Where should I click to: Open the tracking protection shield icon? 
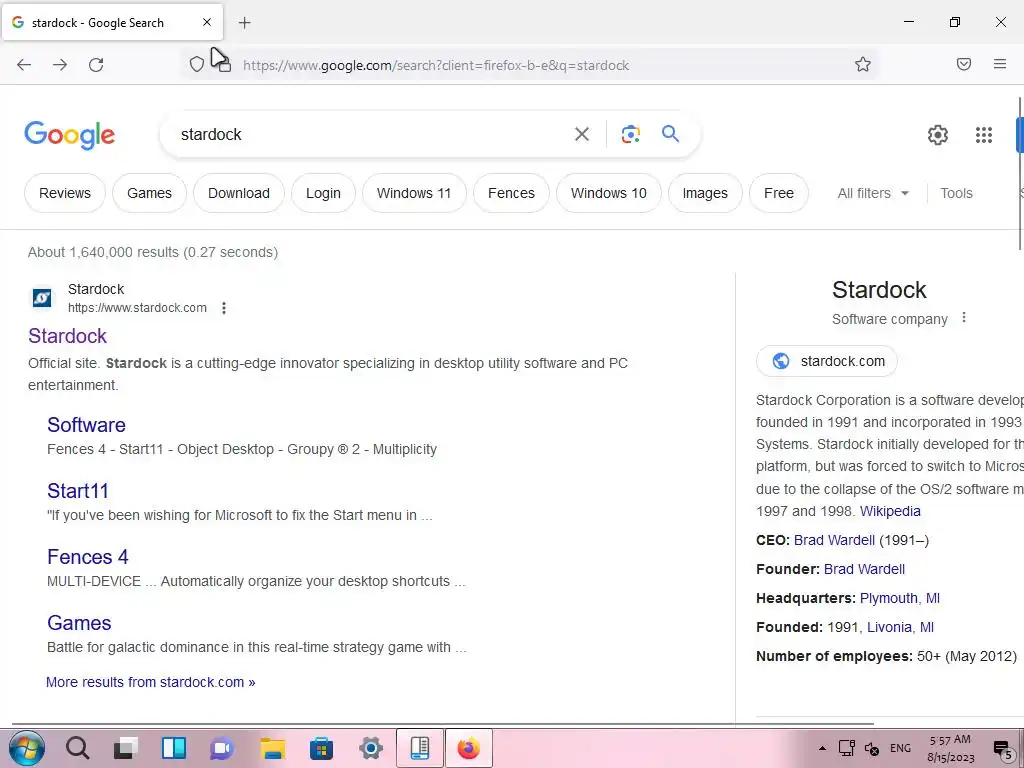[x=197, y=64]
